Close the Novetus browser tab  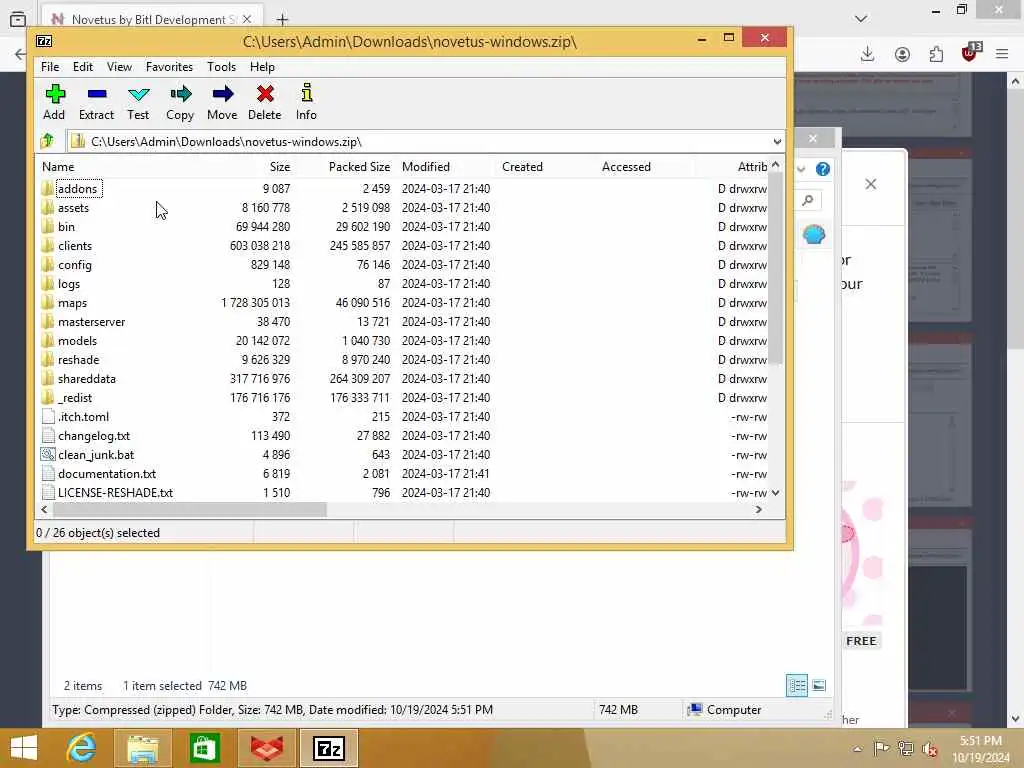[247, 20]
